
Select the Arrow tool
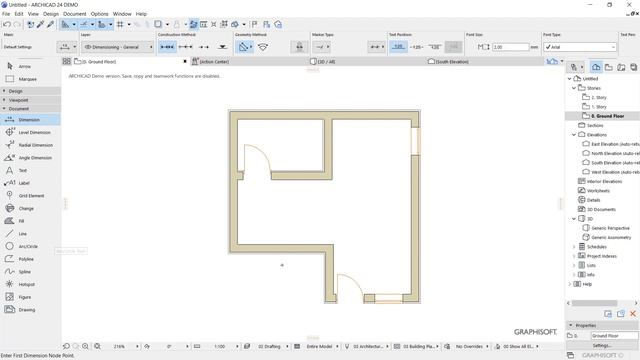24,66
